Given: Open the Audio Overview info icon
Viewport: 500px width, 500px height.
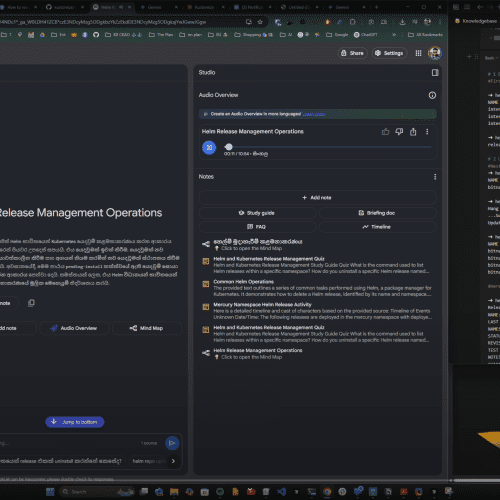Looking at the screenshot, I should [432, 95].
